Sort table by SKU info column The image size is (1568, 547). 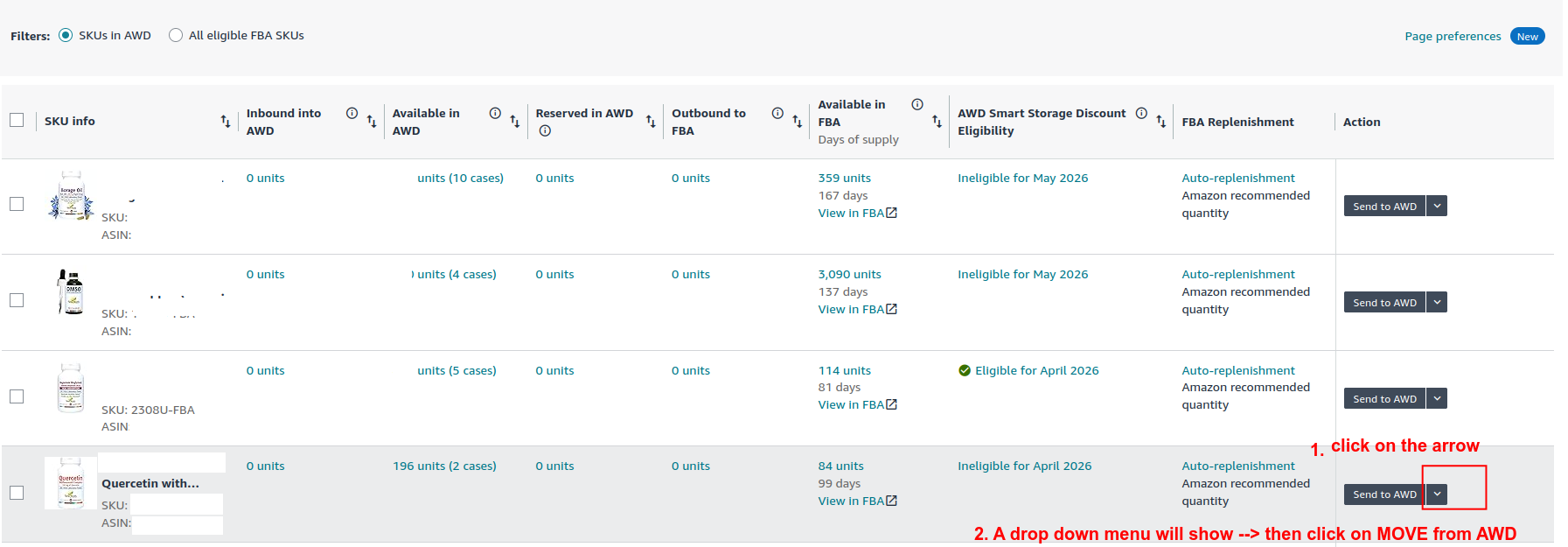click(x=225, y=122)
